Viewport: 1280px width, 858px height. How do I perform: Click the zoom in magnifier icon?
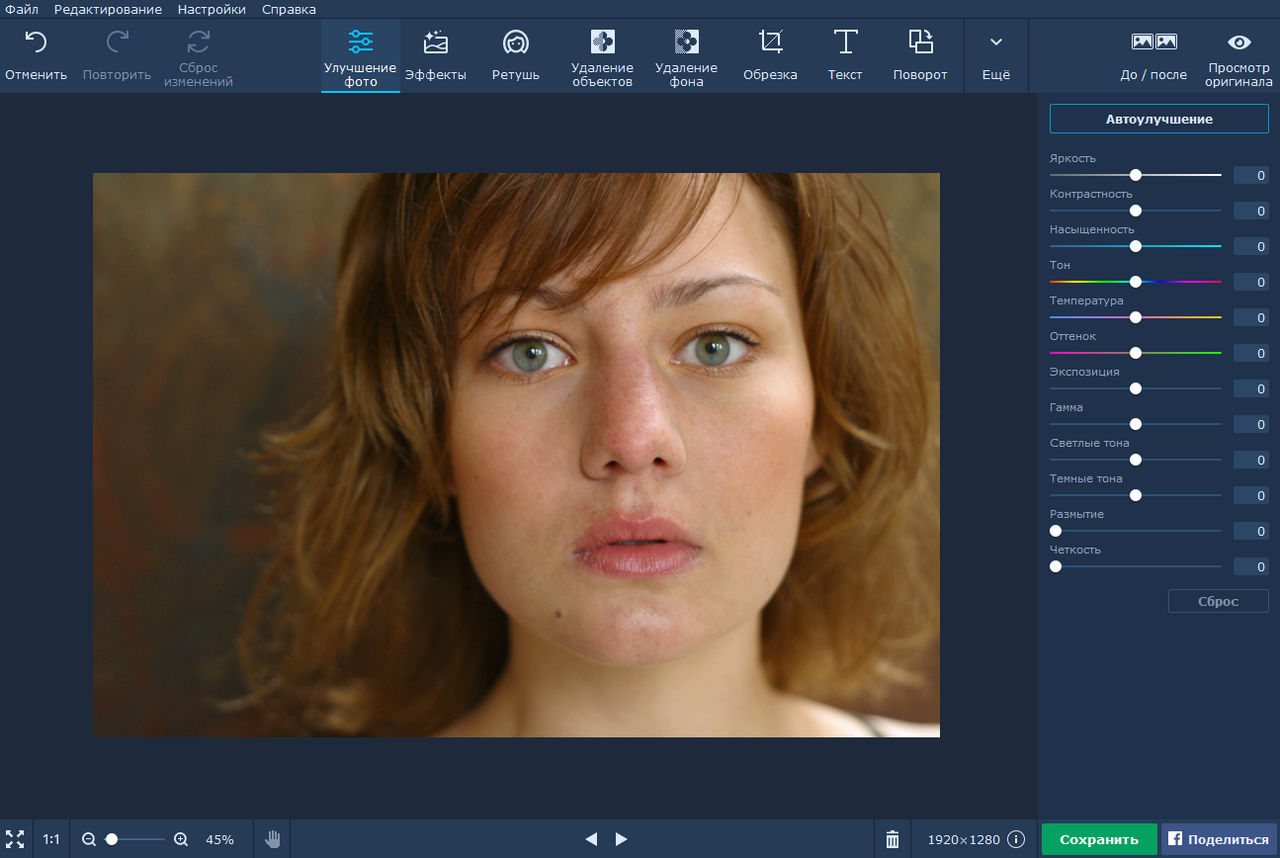(x=181, y=839)
